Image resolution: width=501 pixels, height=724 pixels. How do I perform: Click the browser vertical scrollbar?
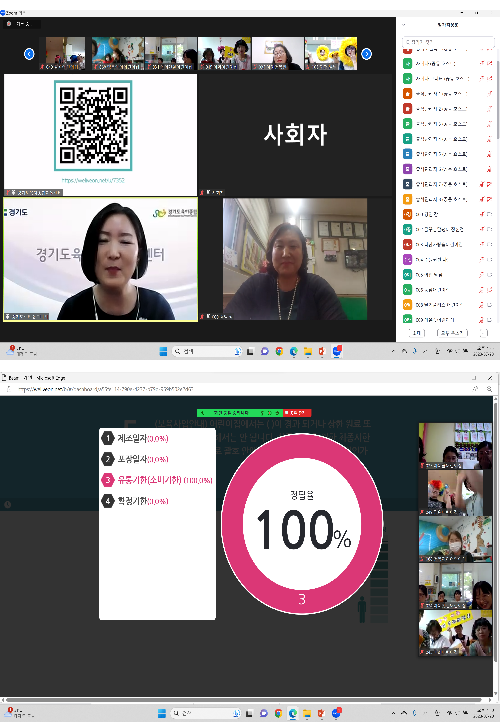[496, 531]
